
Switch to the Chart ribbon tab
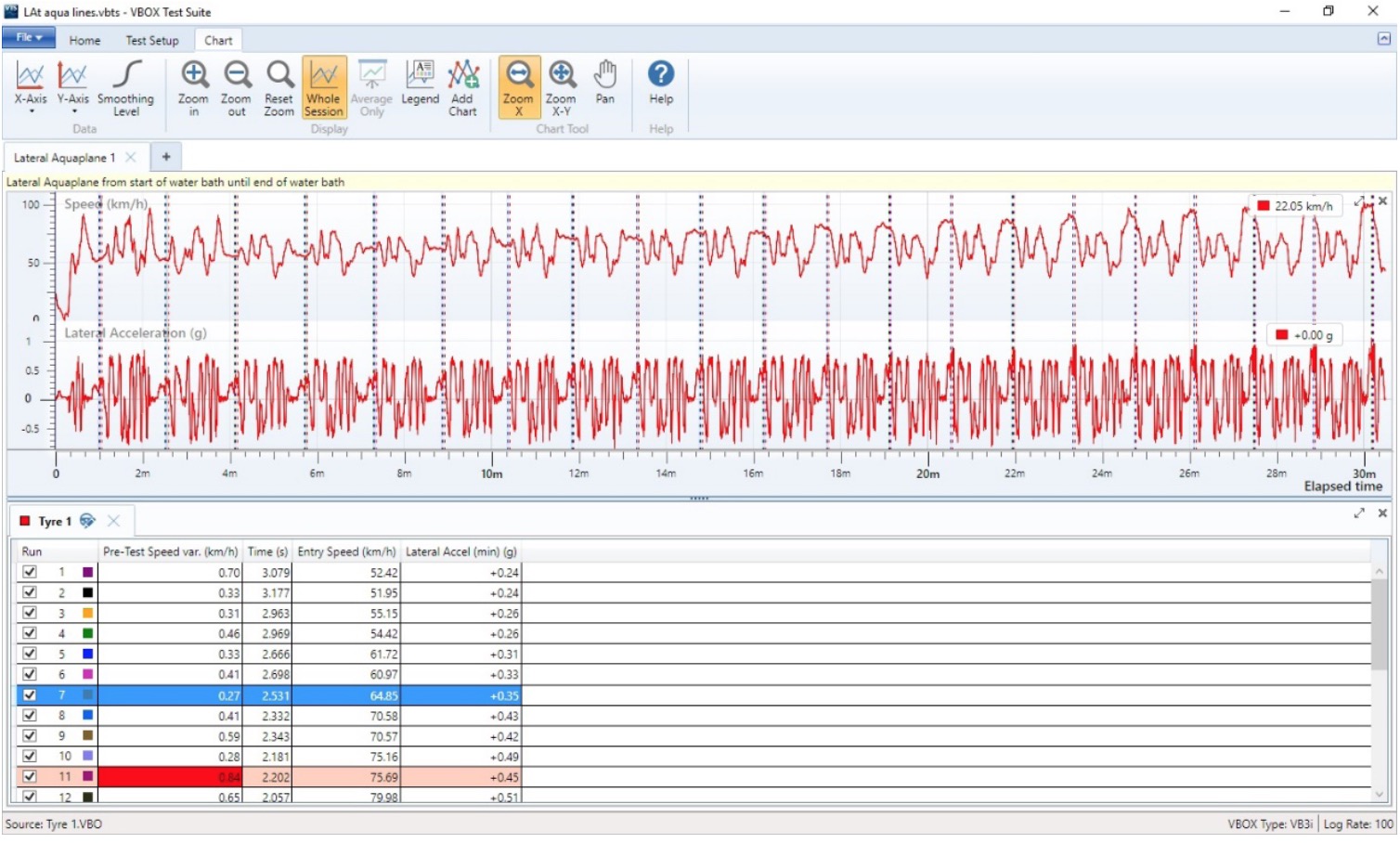click(x=218, y=40)
